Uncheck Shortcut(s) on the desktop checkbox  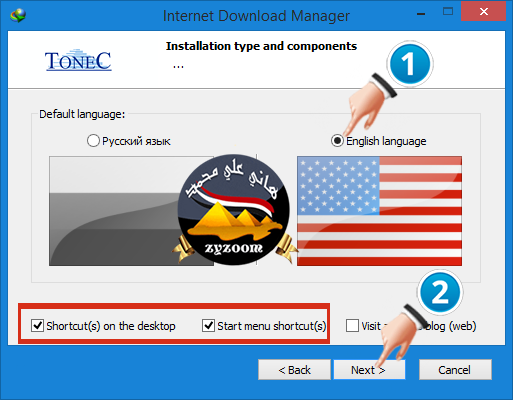37,325
